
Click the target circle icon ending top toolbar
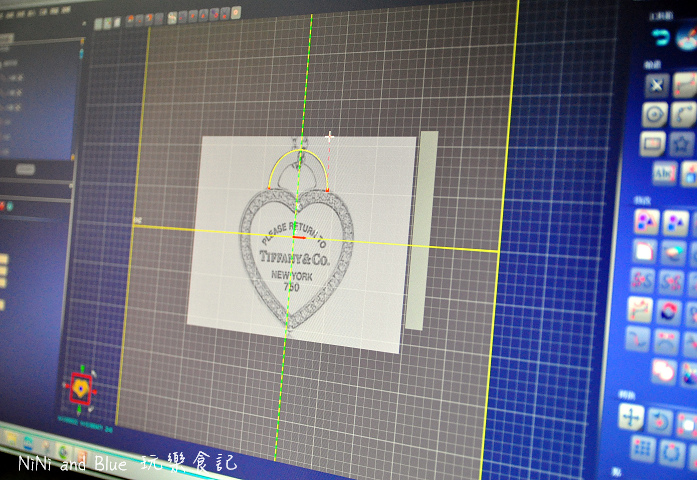pyautogui.click(x=236, y=12)
